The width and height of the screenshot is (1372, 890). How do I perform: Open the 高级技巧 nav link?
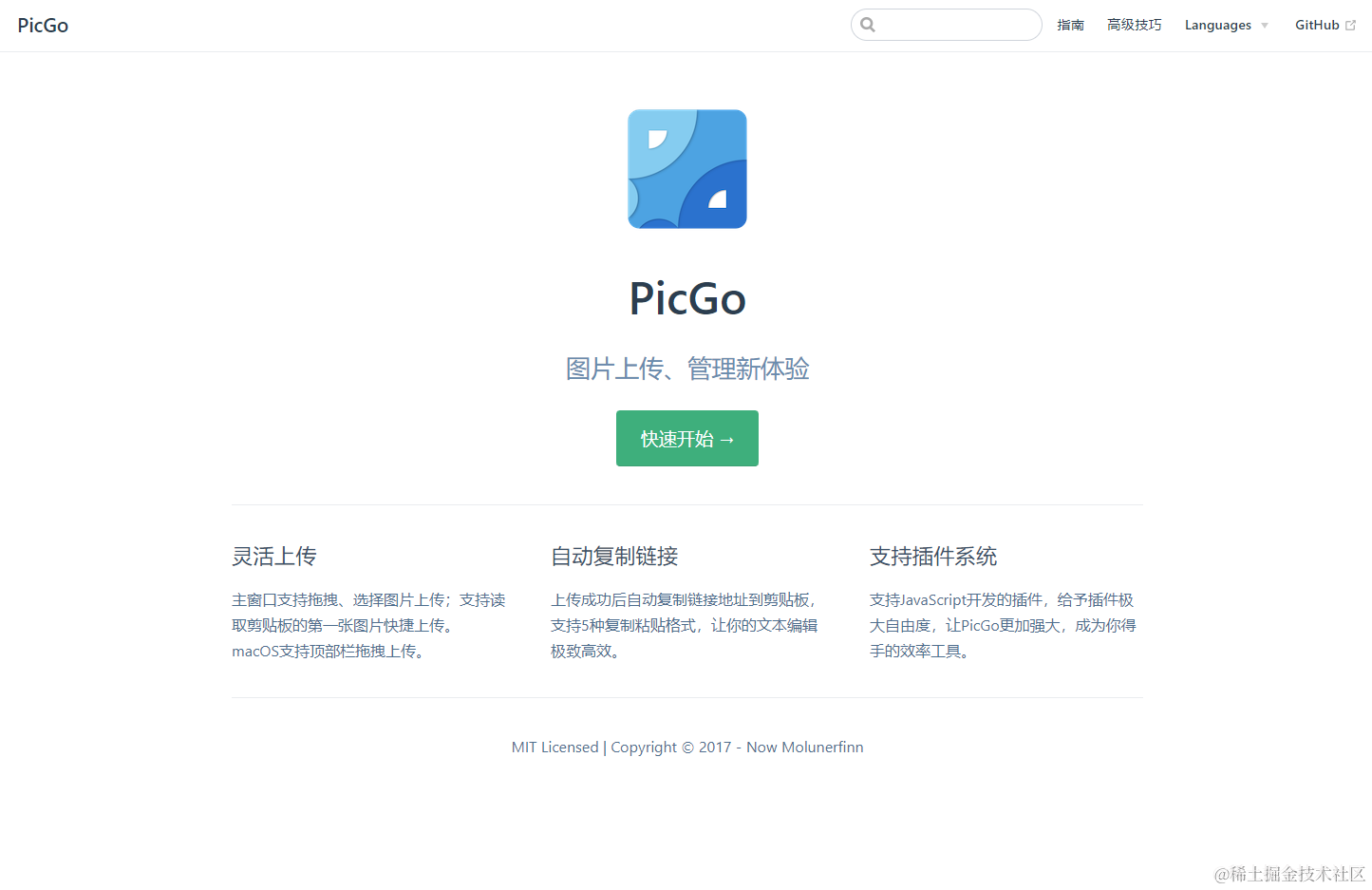[1134, 25]
